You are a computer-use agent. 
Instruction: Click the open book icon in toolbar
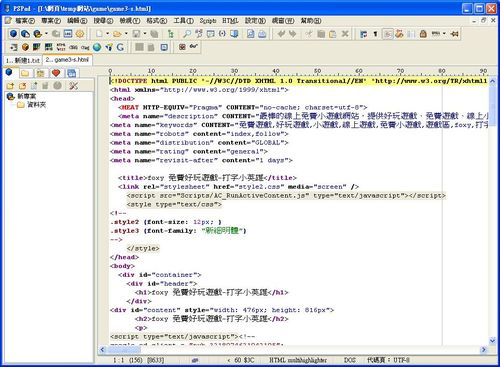[x=234, y=34]
